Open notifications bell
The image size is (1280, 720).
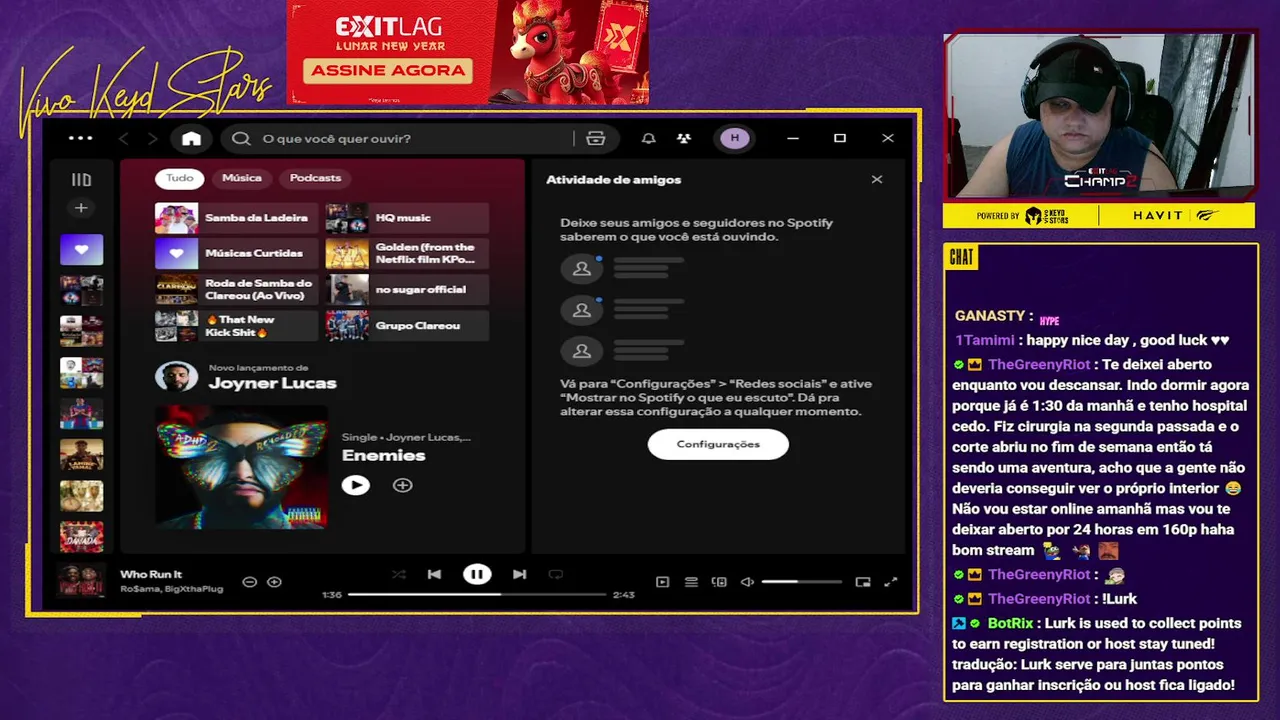pos(649,138)
